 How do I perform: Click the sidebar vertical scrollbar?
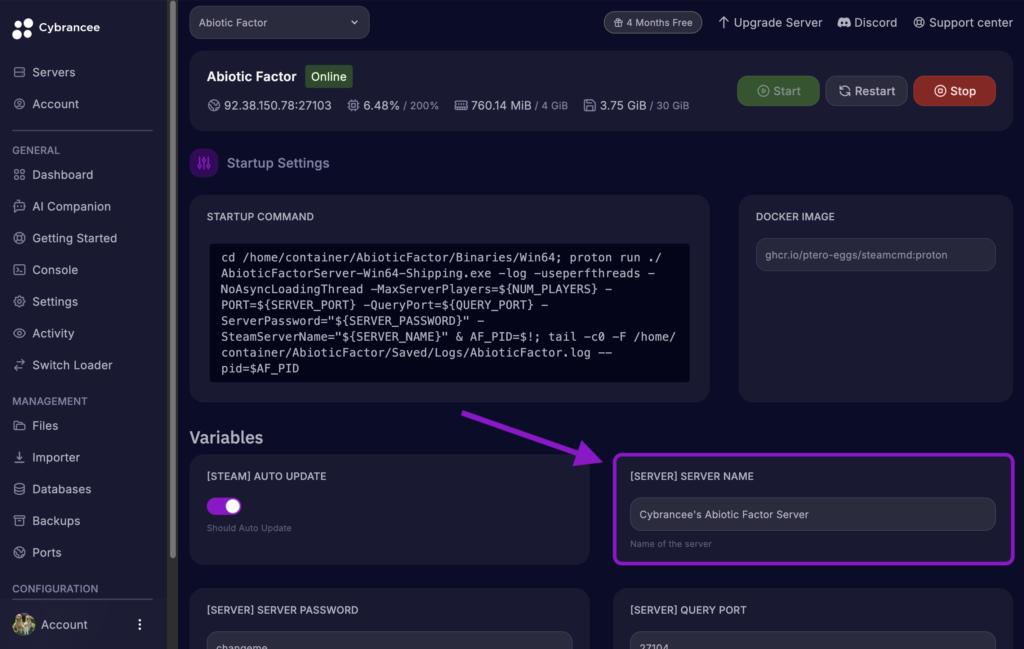click(172, 279)
